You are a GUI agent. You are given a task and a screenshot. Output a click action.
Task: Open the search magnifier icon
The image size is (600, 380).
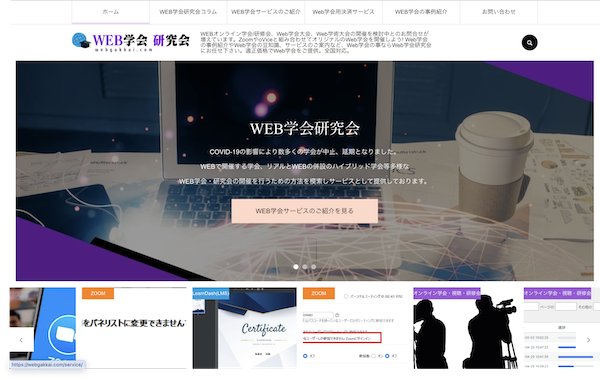point(529,42)
